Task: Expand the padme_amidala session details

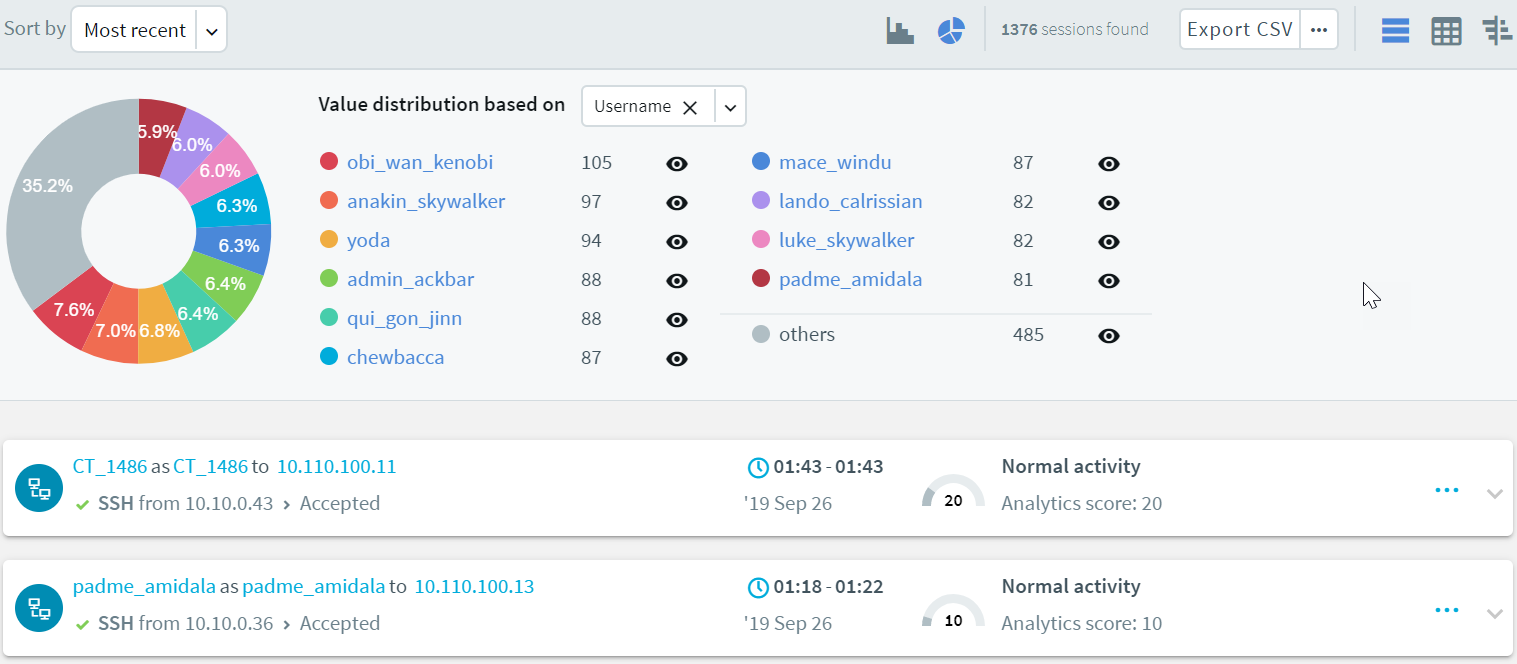Action: coord(1494,613)
